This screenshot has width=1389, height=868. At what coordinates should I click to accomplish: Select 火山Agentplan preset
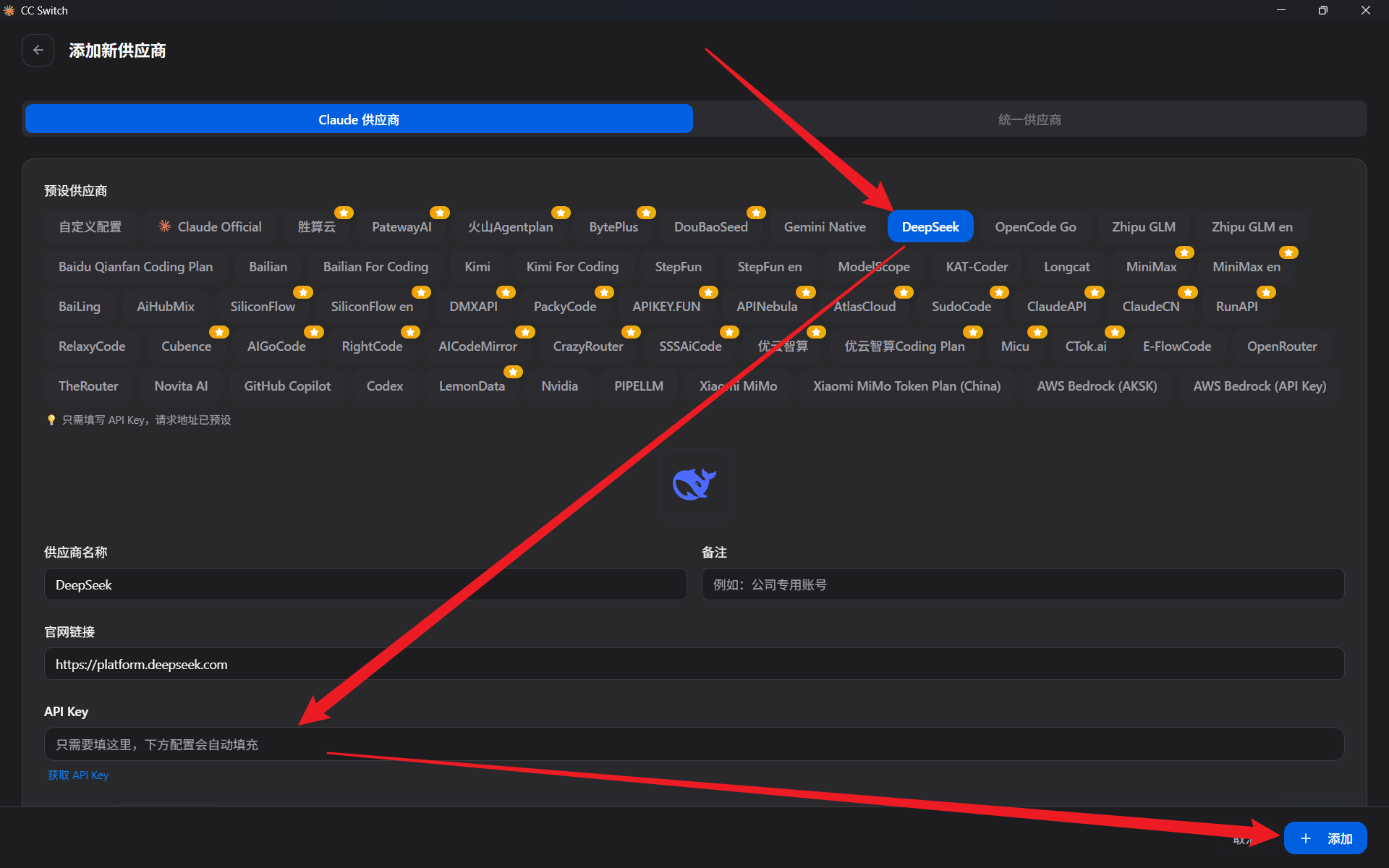pos(510,226)
